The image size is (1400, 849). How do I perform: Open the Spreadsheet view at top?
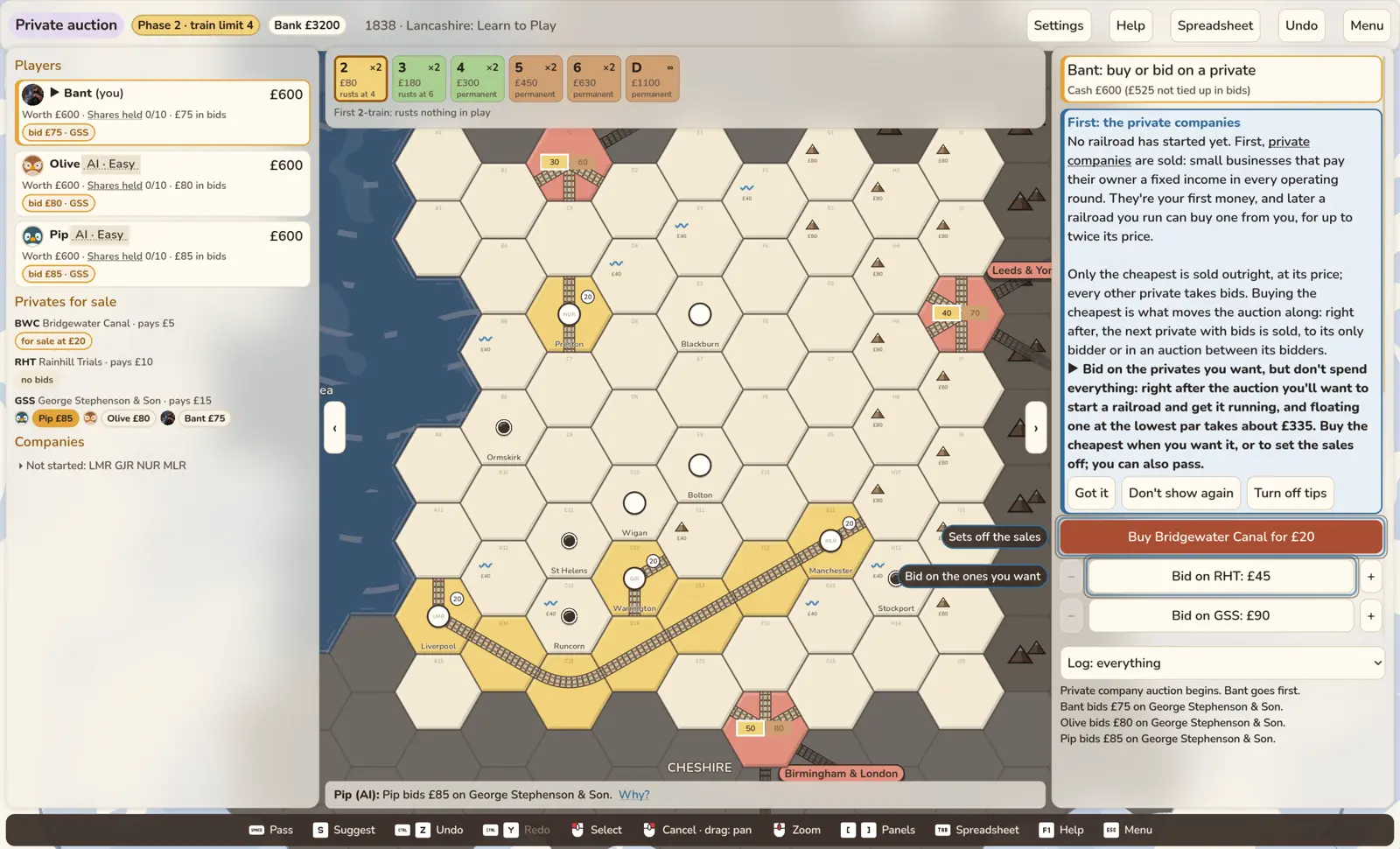tap(1215, 25)
